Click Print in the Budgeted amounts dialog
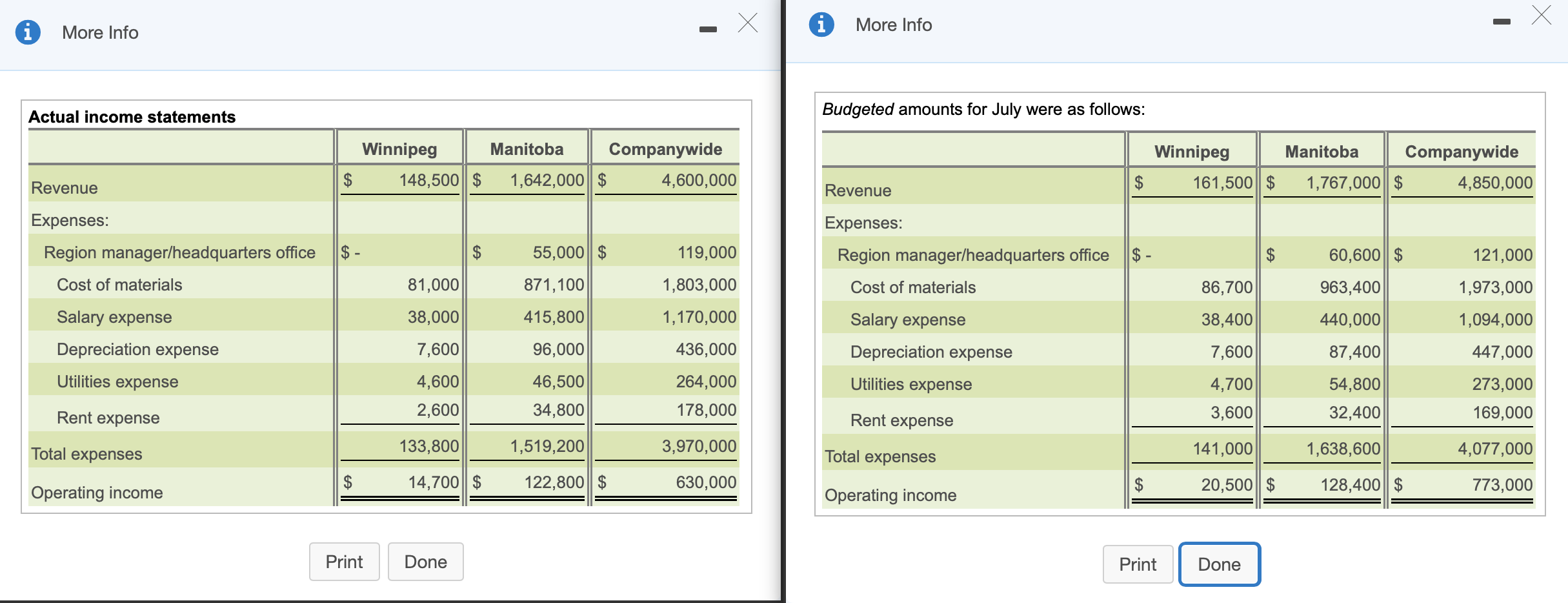1568x603 pixels. 1138,564
